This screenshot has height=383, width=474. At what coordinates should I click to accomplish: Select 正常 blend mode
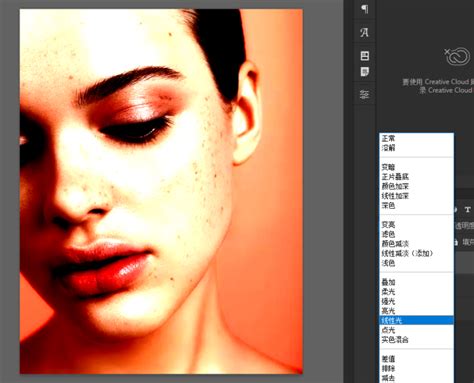click(x=388, y=138)
